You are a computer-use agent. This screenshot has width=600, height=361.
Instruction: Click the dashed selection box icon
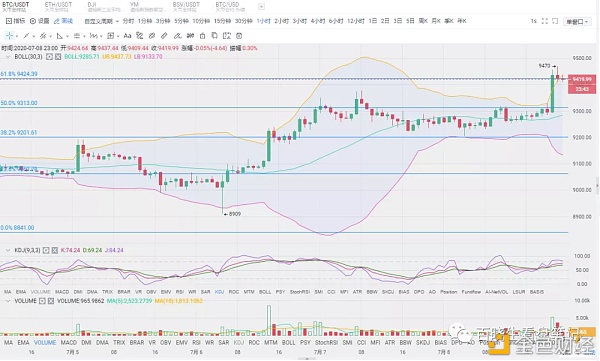227,36
